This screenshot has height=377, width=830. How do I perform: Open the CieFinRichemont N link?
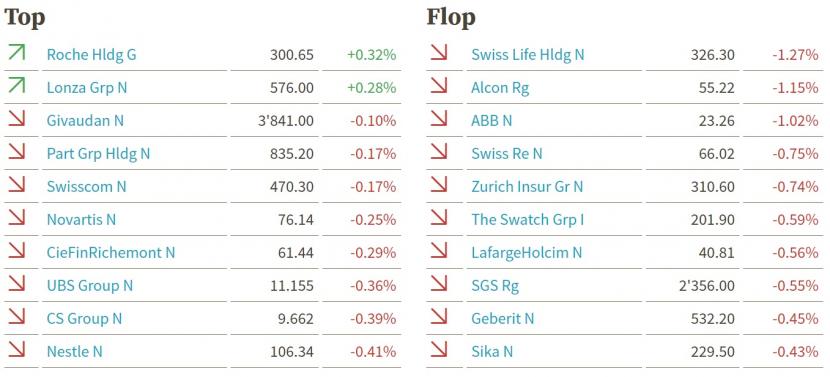tap(111, 253)
